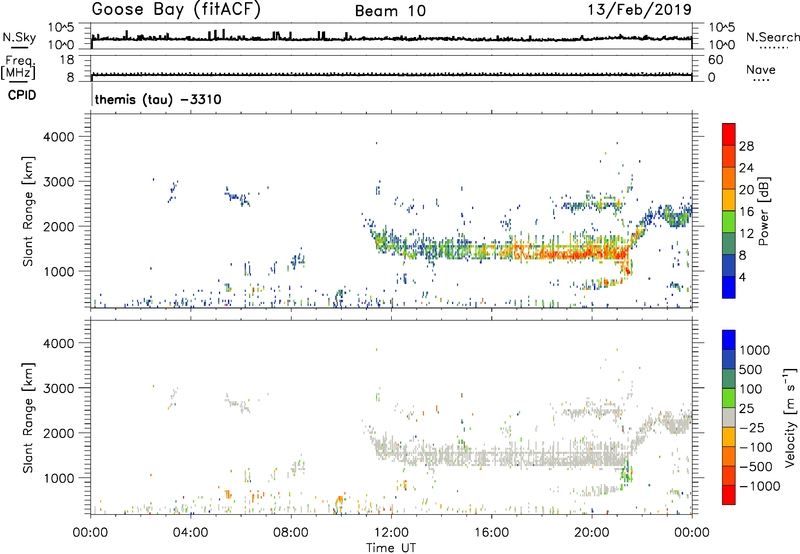Click the "08:00" time axis label
Image resolution: width=800 pixels, height=554 pixels.
point(290,533)
